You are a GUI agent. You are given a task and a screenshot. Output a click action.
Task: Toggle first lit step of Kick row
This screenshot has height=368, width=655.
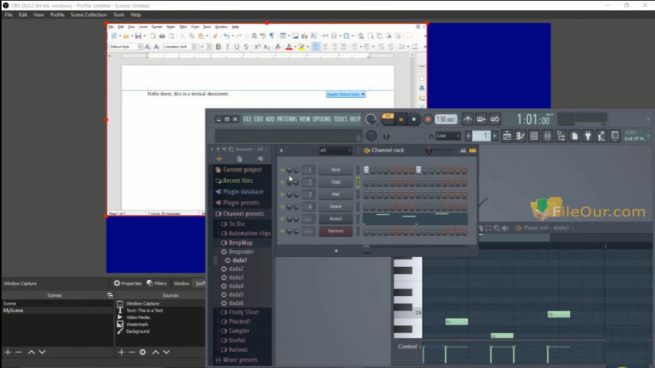point(366,170)
